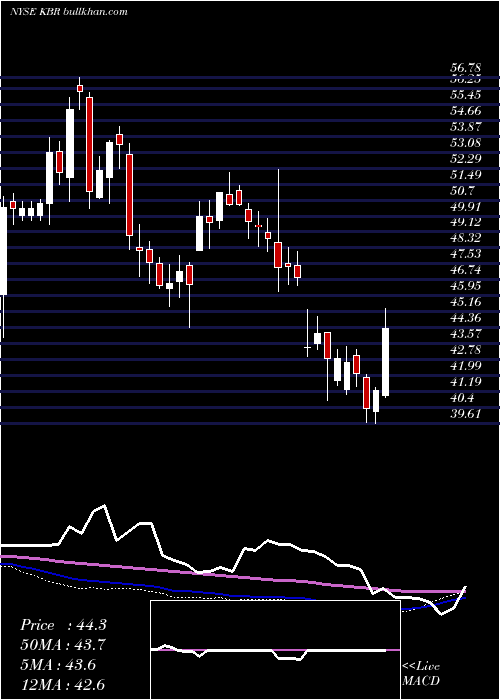Click the 52.29 price axis label
This screenshot has height=700, width=500.
coord(465,159)
